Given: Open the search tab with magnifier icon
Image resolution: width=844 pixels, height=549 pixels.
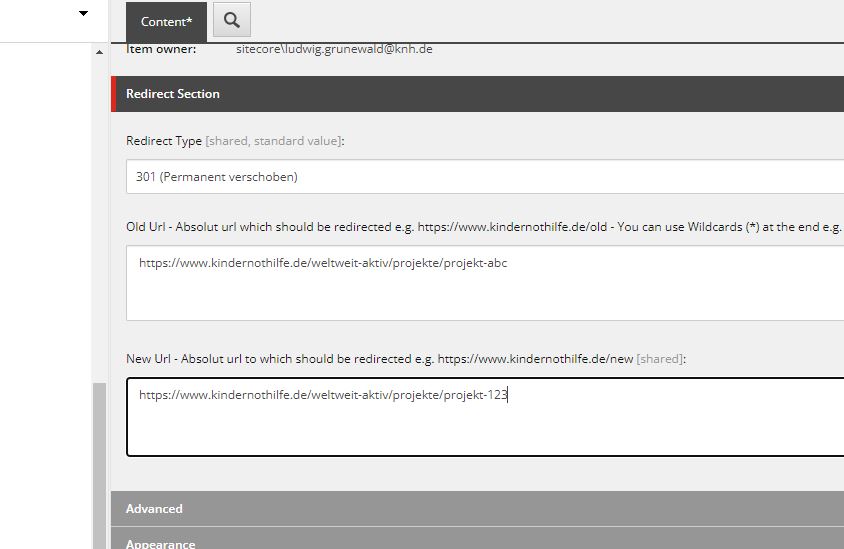Looking at the screenshot, I should [x=232, y=20].
